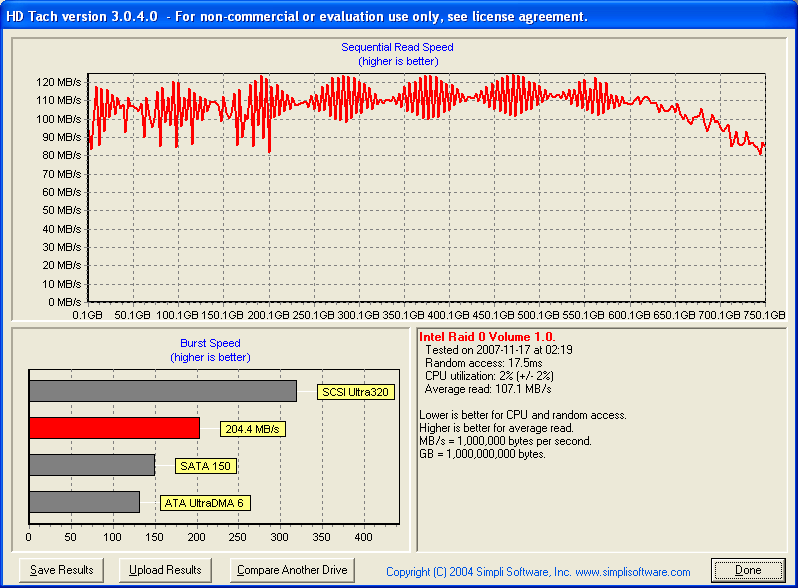Screen dimensions: 798x588
Task: Select the gray SATA 150 bar
Action: click(92, 465)
